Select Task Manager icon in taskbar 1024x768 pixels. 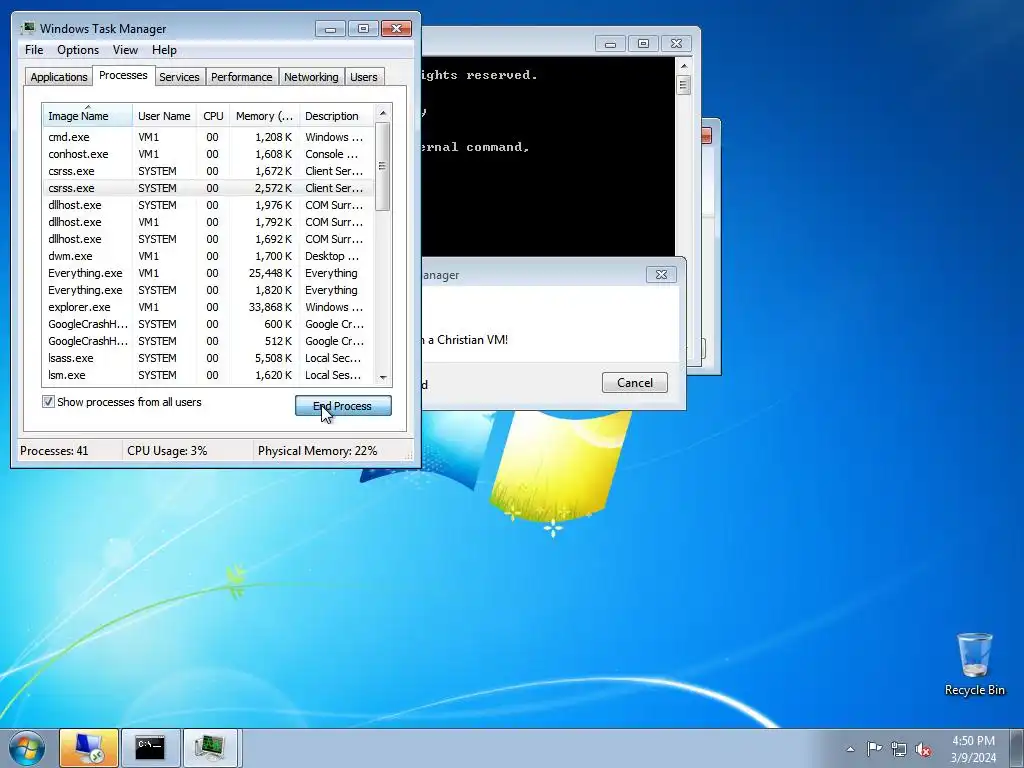pyautogui.click(x=210, y=748)
